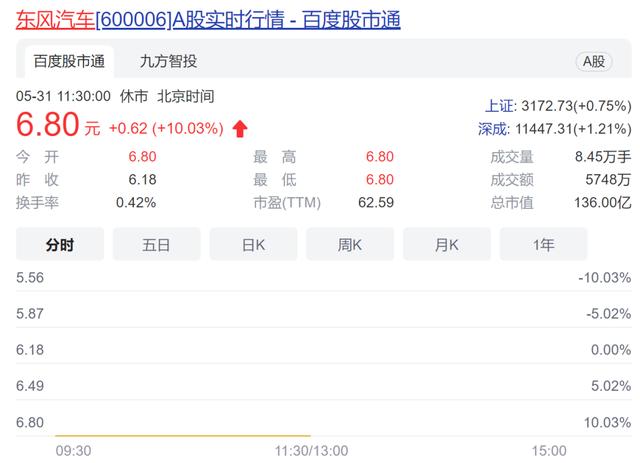Click the 成交量 value 8.45万手
640x463 pixels.
[603, 157]
